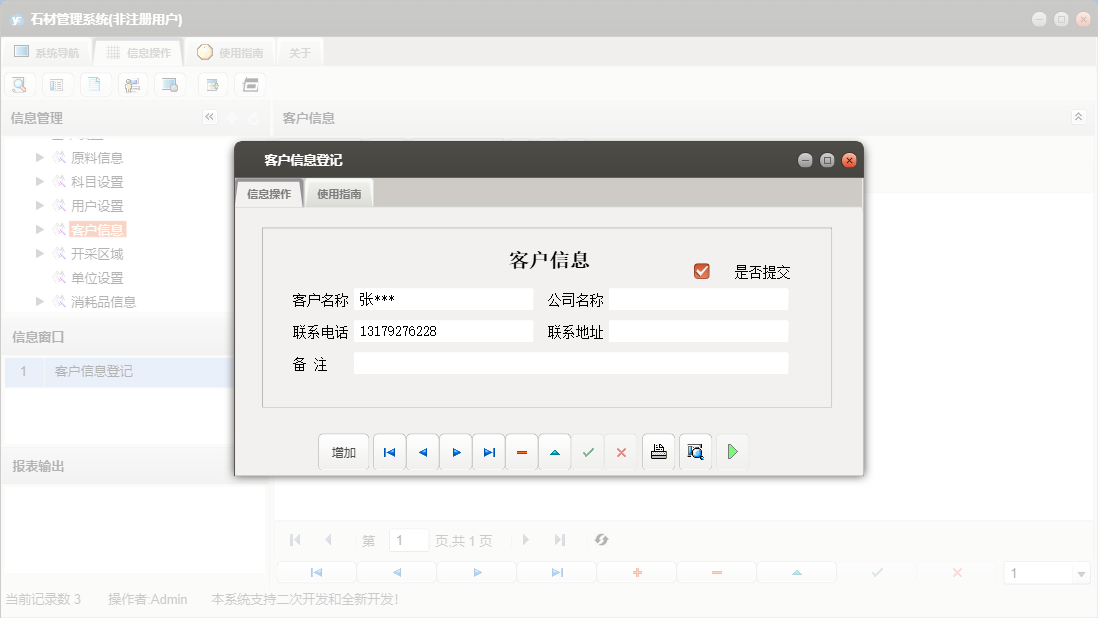Click the green checkmark to confirm record

[588, 451]
